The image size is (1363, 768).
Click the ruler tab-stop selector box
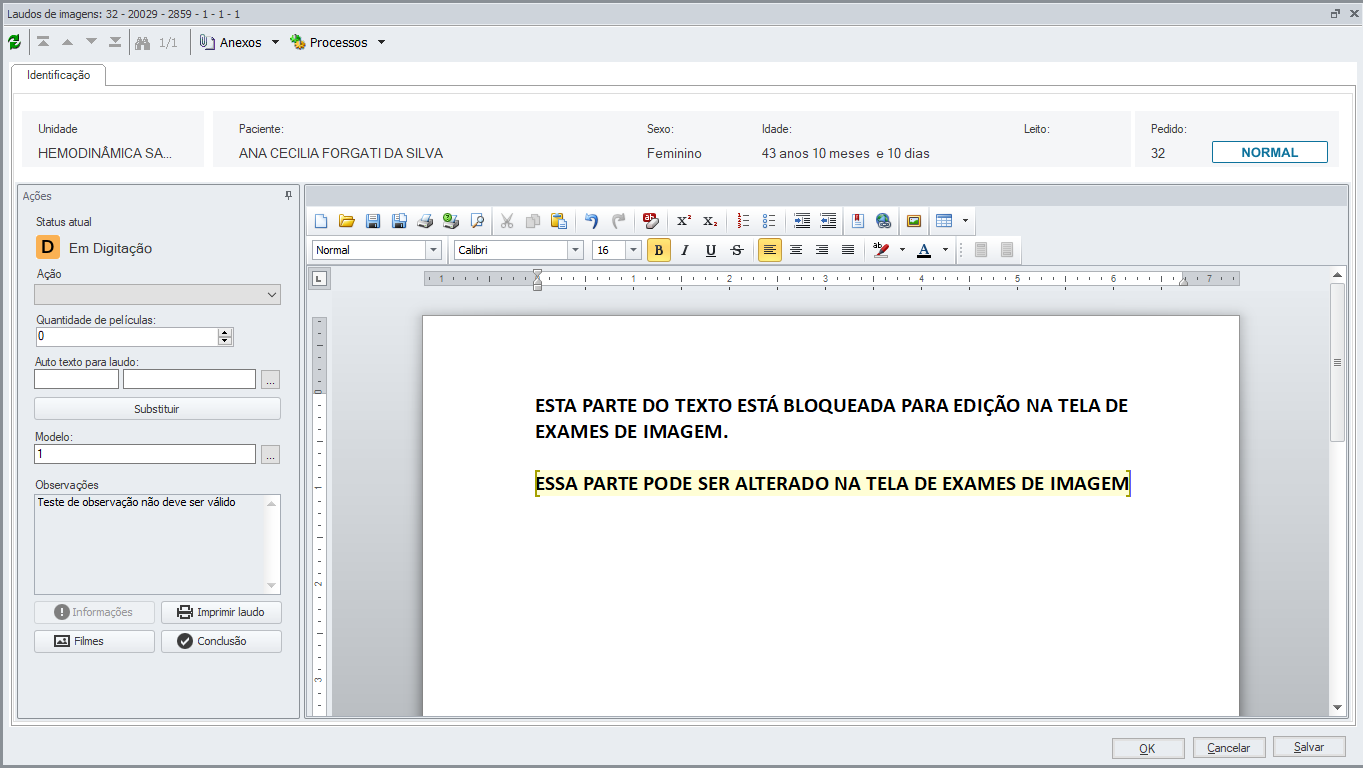[x=320, y=279]
